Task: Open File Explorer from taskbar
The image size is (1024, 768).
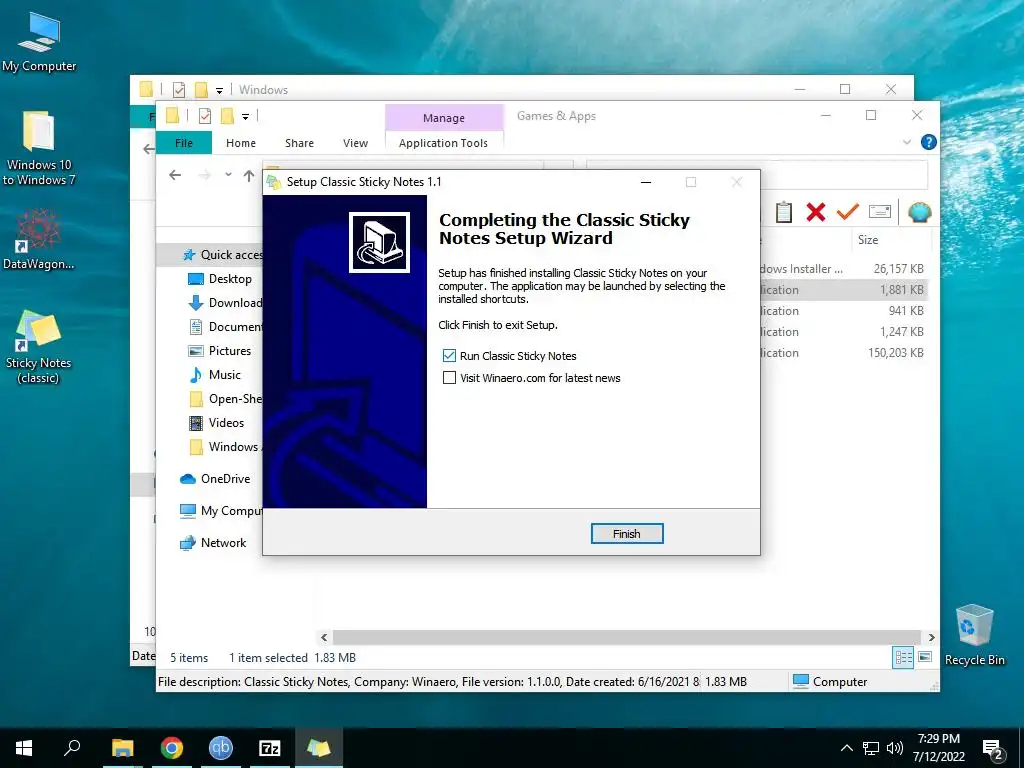Action: coord(122,748)
